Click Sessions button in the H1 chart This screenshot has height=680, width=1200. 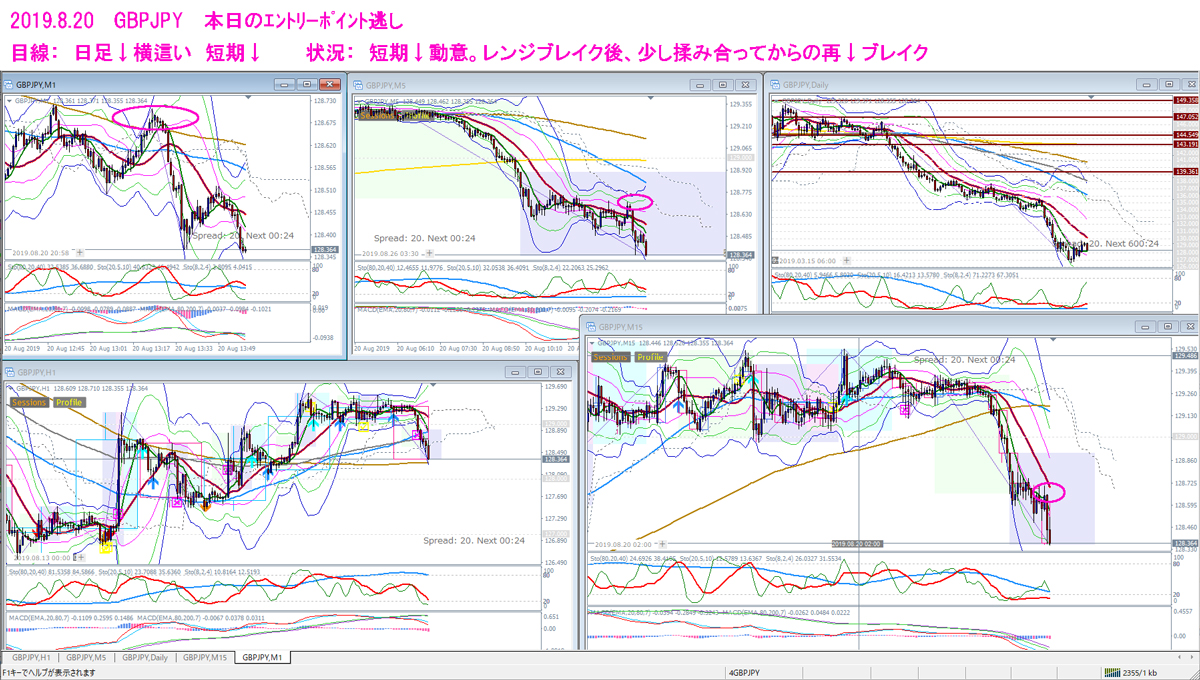coord(29,402)
